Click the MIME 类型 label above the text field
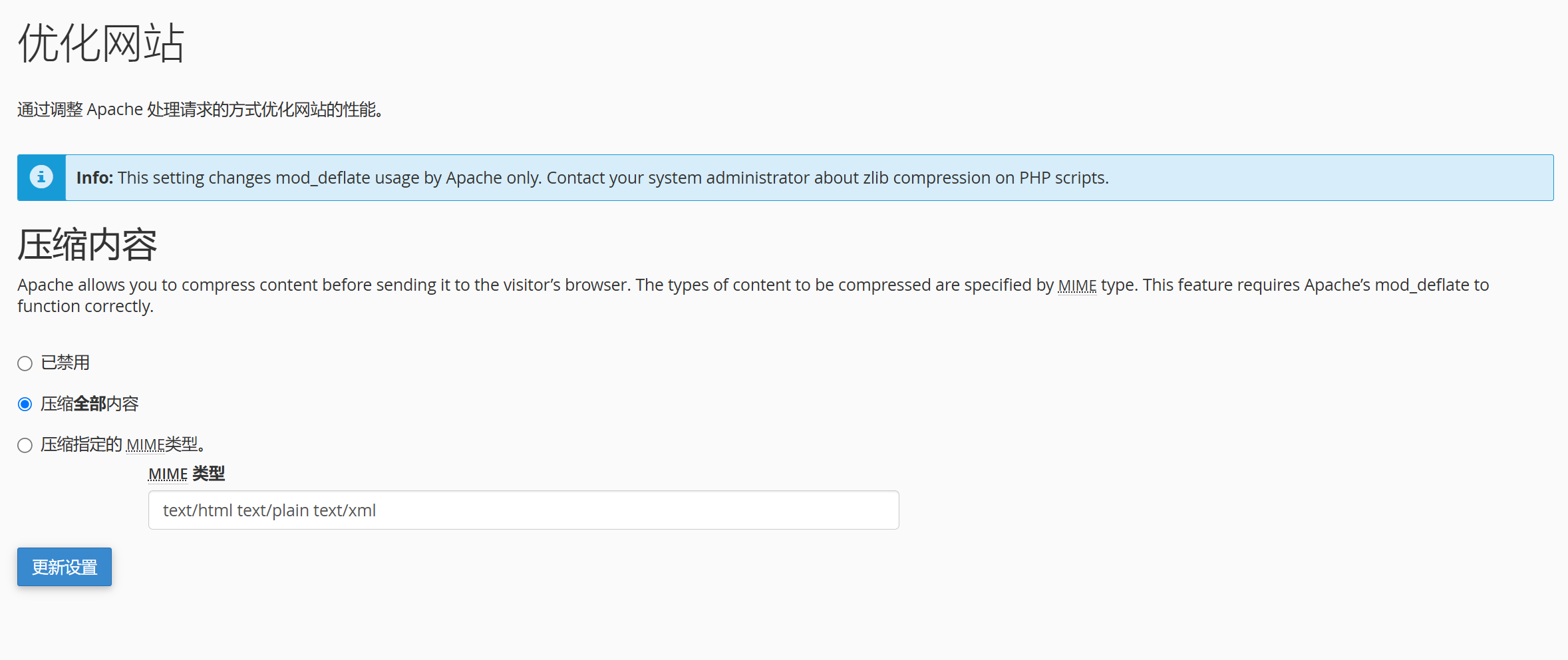Screen dimensions: 1568x660 click(x=186, y=474)
